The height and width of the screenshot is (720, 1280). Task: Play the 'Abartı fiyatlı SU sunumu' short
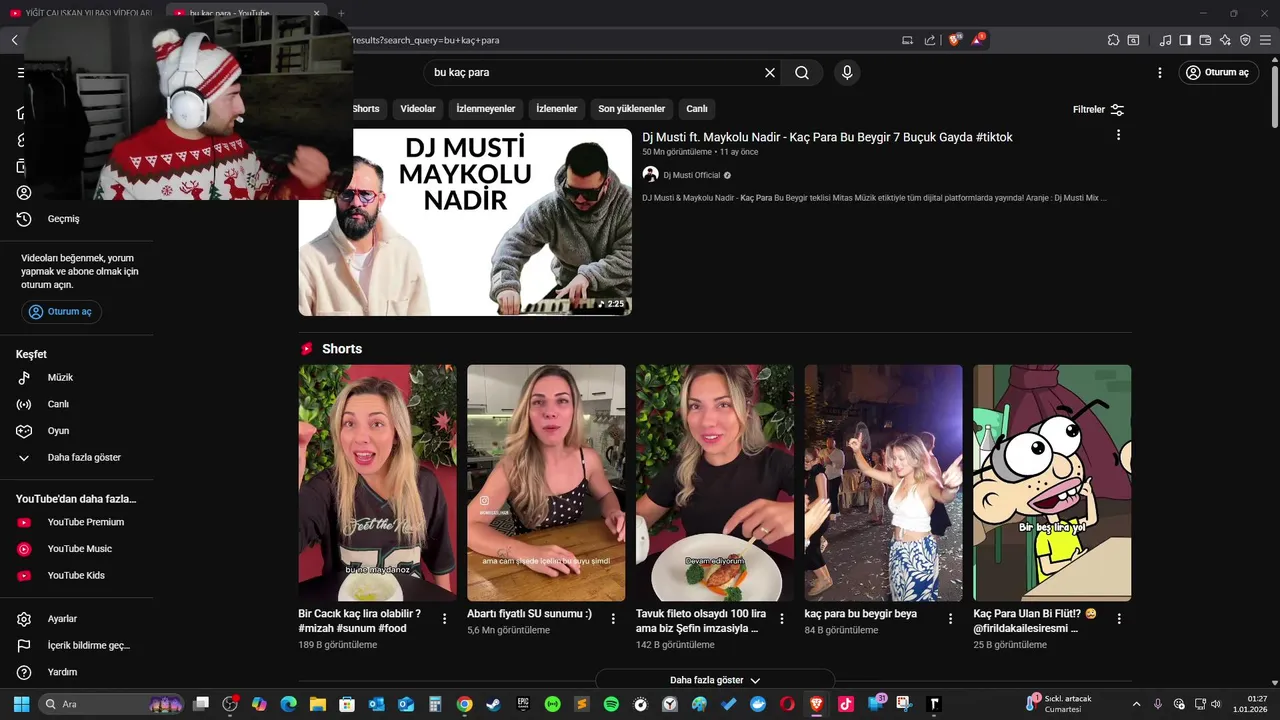(x=546, y=483)
